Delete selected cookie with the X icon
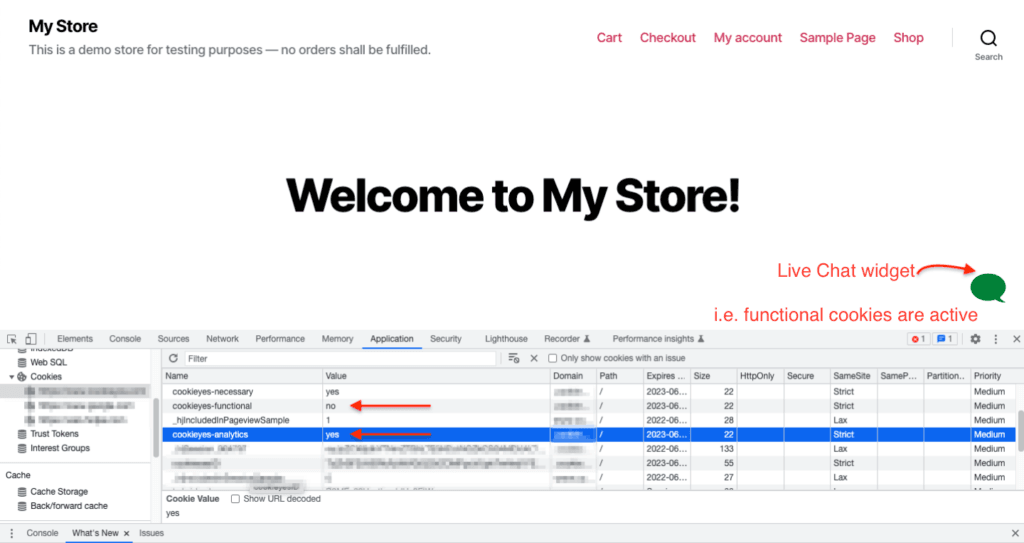 point(534,358)
